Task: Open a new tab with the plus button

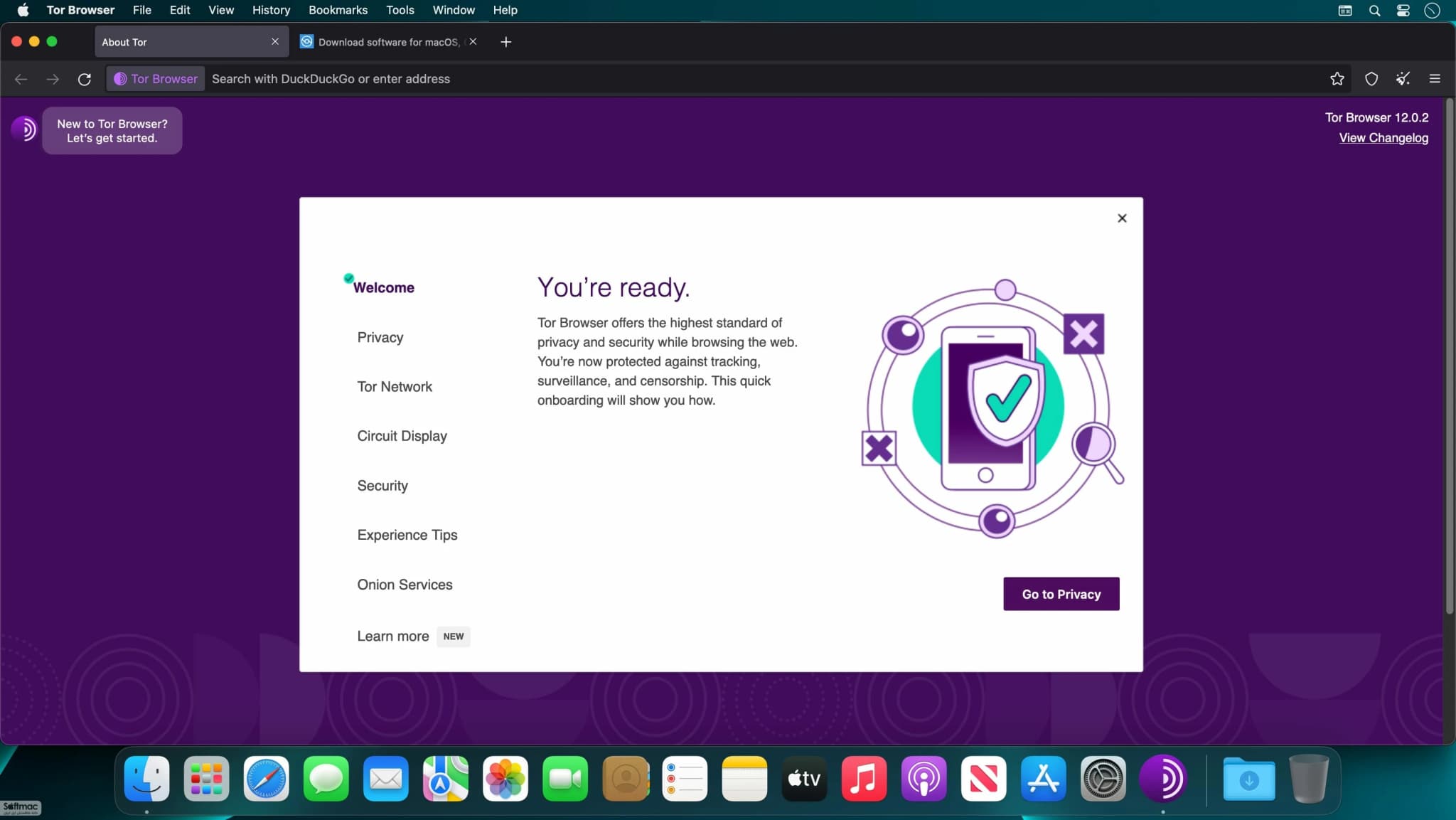Action: 505,42
